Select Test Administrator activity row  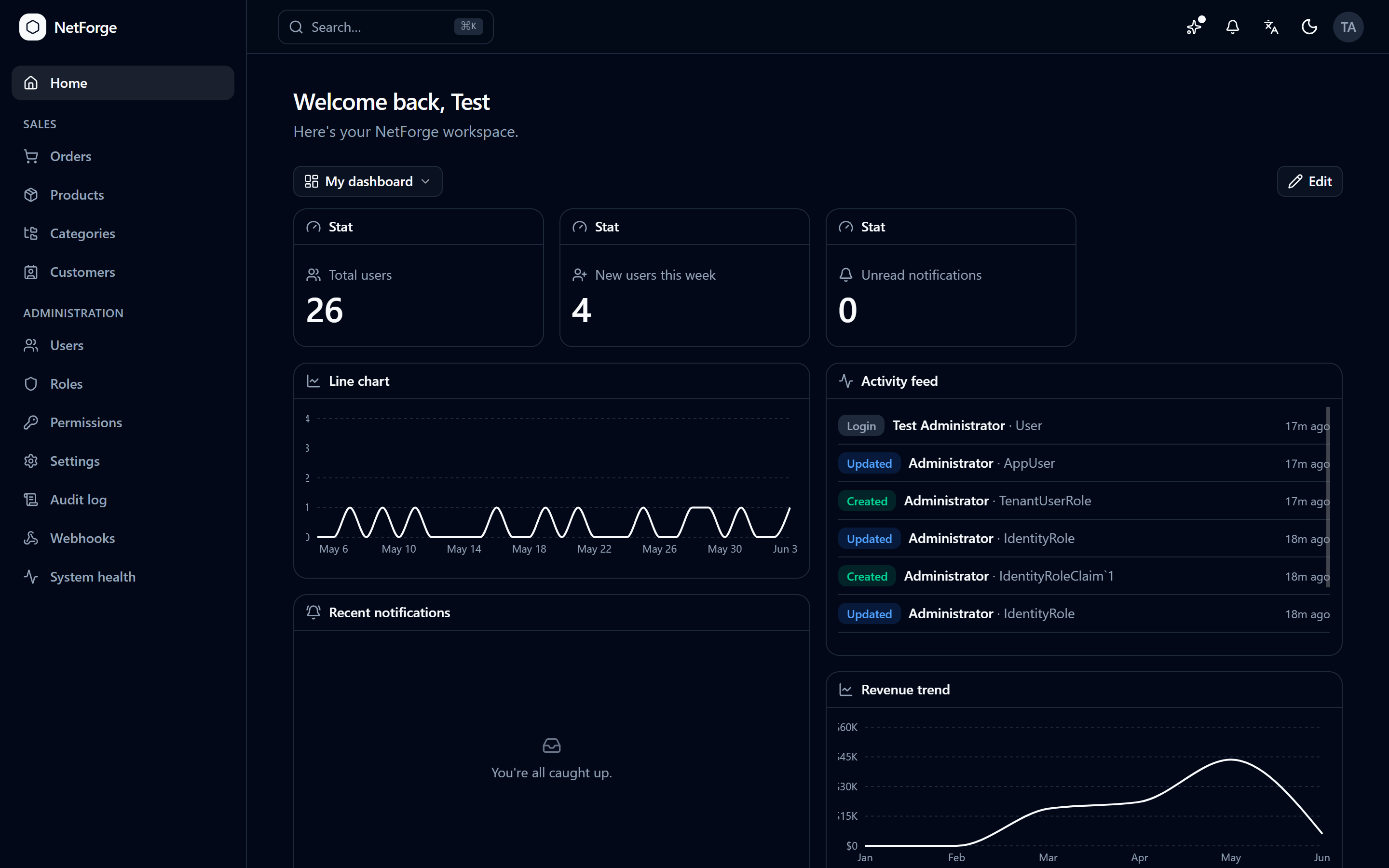coord(1084,425)
